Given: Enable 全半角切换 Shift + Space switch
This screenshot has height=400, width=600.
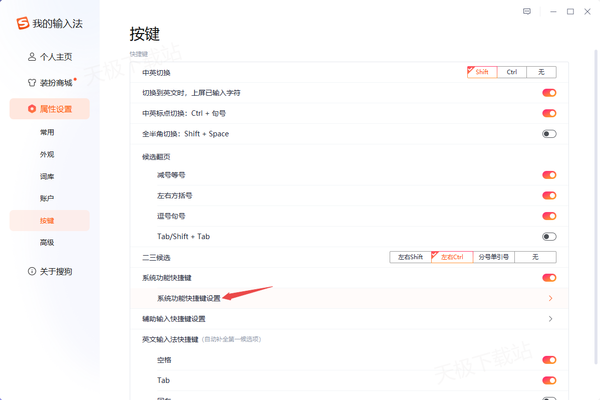Looking at the screenshot, I should 549,133.
